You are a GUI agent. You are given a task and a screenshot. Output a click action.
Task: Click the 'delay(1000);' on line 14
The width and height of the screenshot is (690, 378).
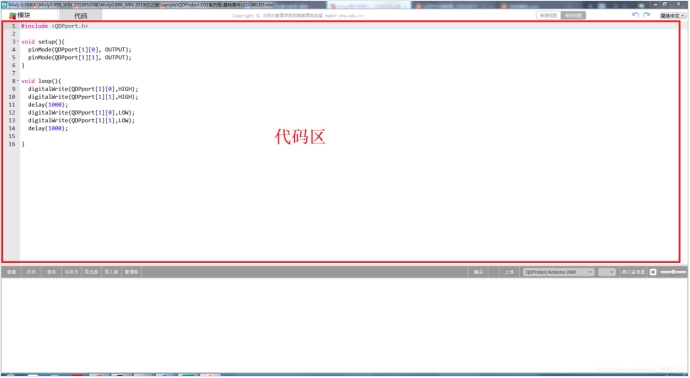point(48,128)
